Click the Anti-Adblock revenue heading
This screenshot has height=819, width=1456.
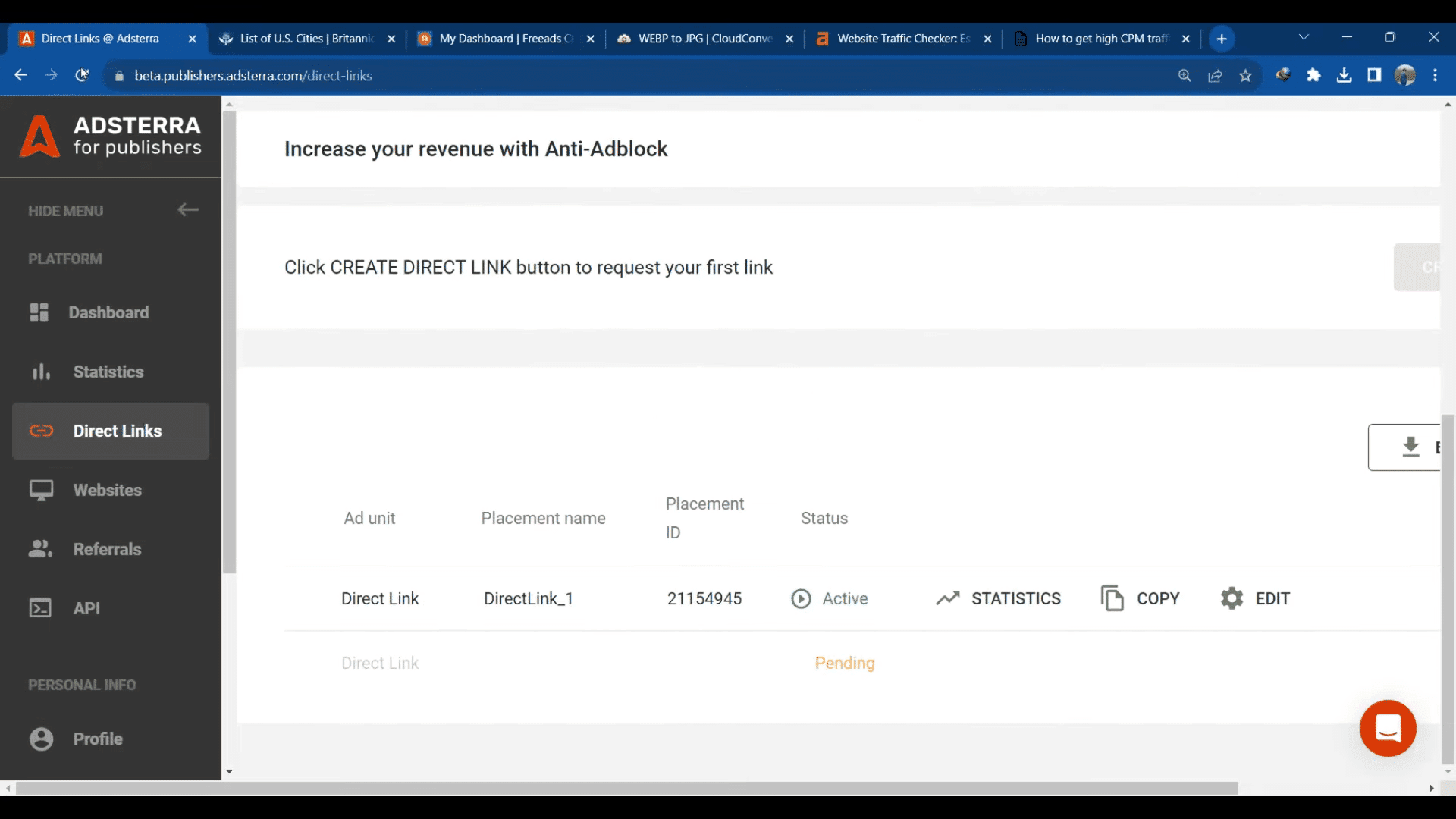476,149
